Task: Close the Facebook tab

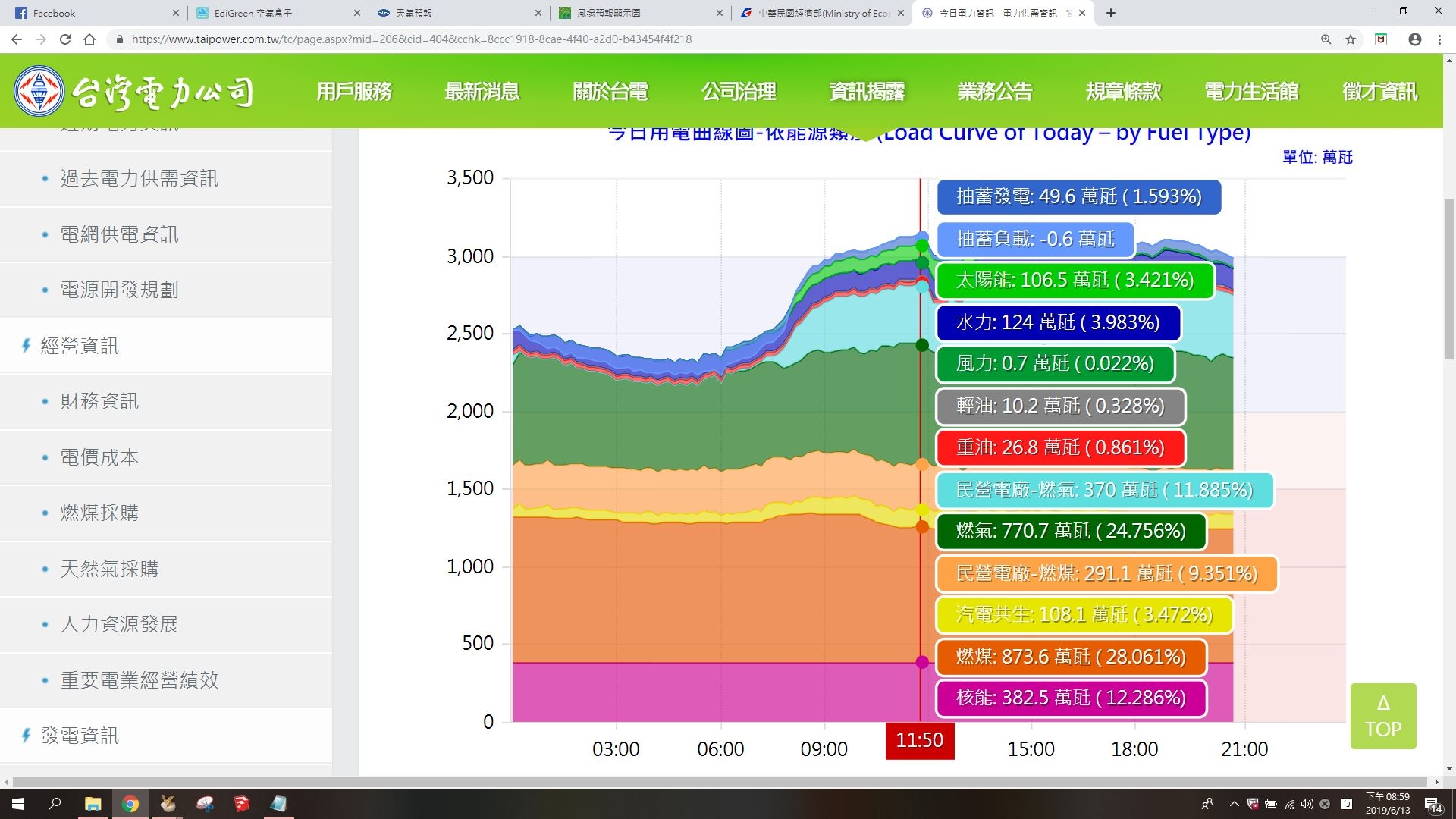Action: [175, 13]
